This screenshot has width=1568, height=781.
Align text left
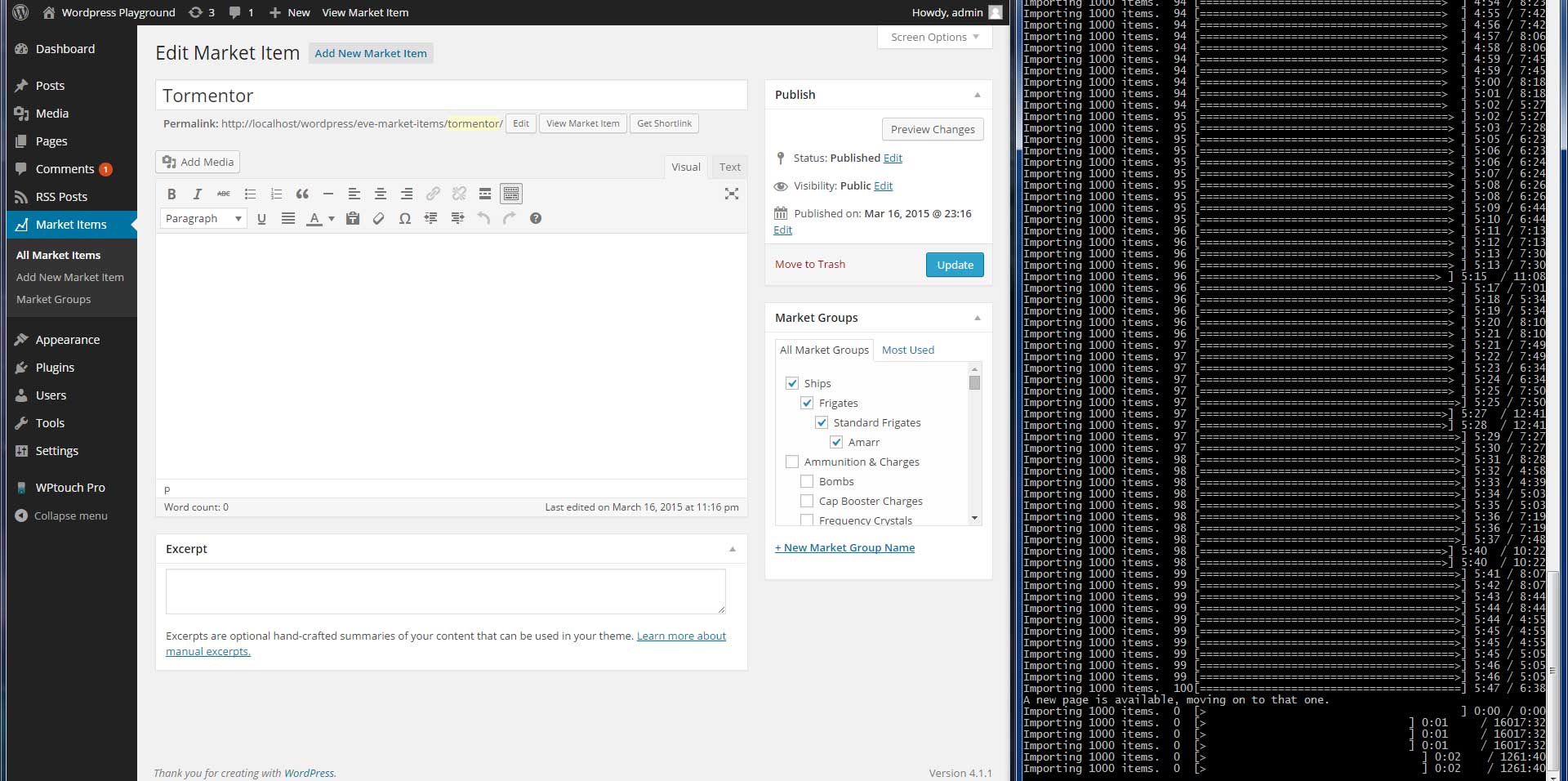coord(354,194)
